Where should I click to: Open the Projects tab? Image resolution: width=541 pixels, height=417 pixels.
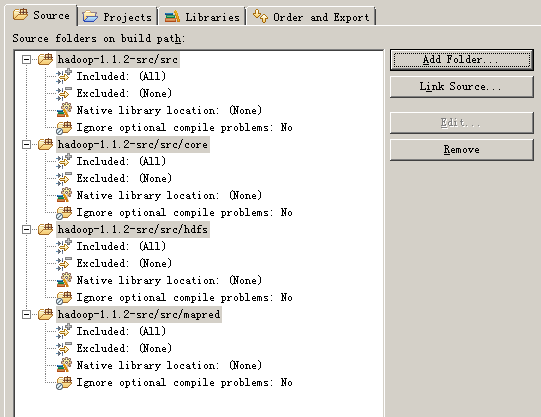click(x=117, y=17)
